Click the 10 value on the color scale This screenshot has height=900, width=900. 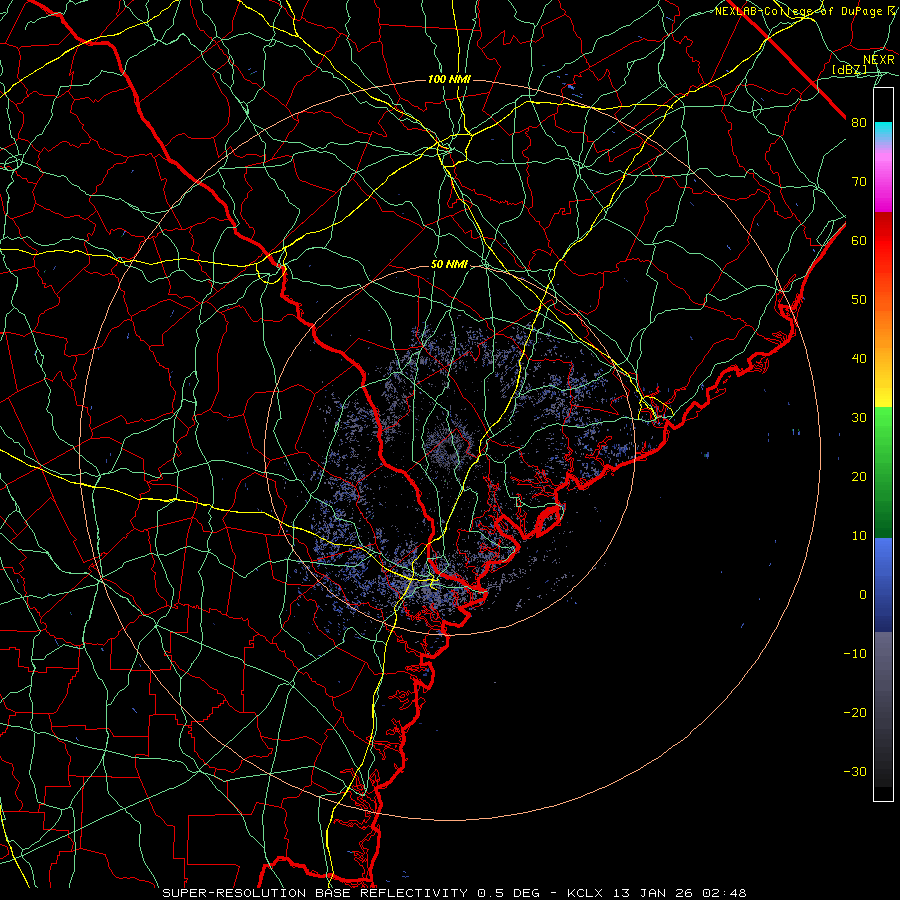pos(859,536)
